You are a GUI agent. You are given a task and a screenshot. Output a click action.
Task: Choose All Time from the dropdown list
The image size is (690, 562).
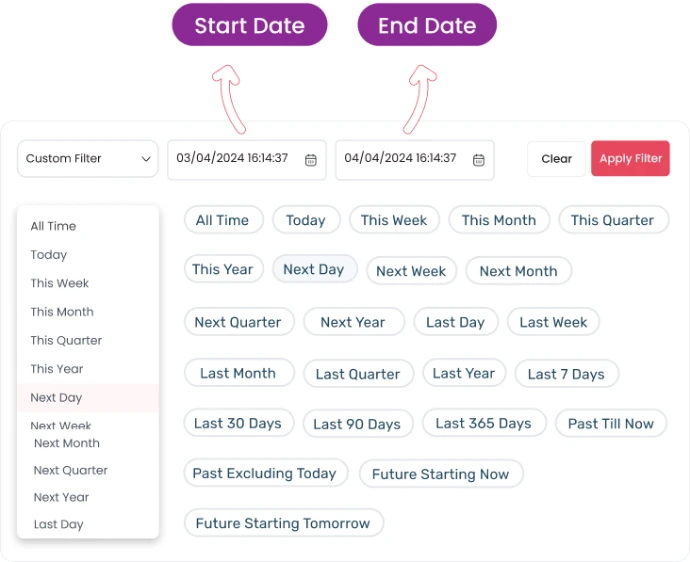point(53,226)
